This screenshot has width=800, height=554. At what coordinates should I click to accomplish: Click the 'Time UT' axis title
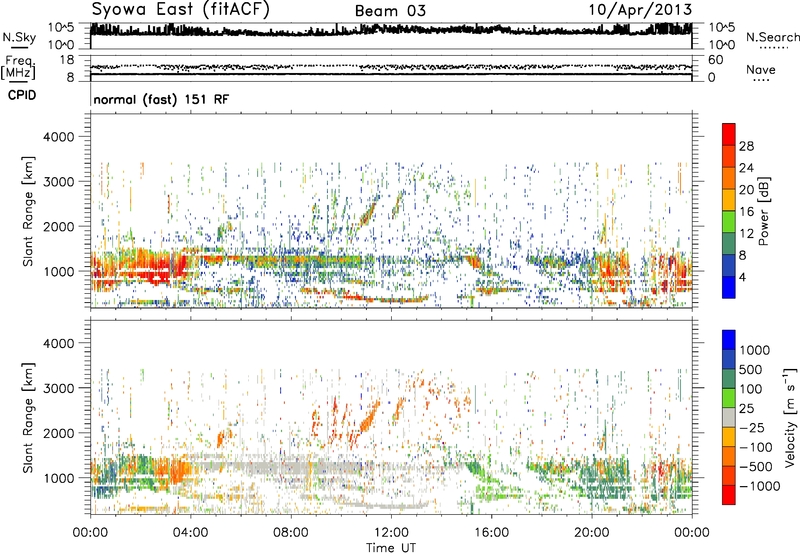coord(391,548)
